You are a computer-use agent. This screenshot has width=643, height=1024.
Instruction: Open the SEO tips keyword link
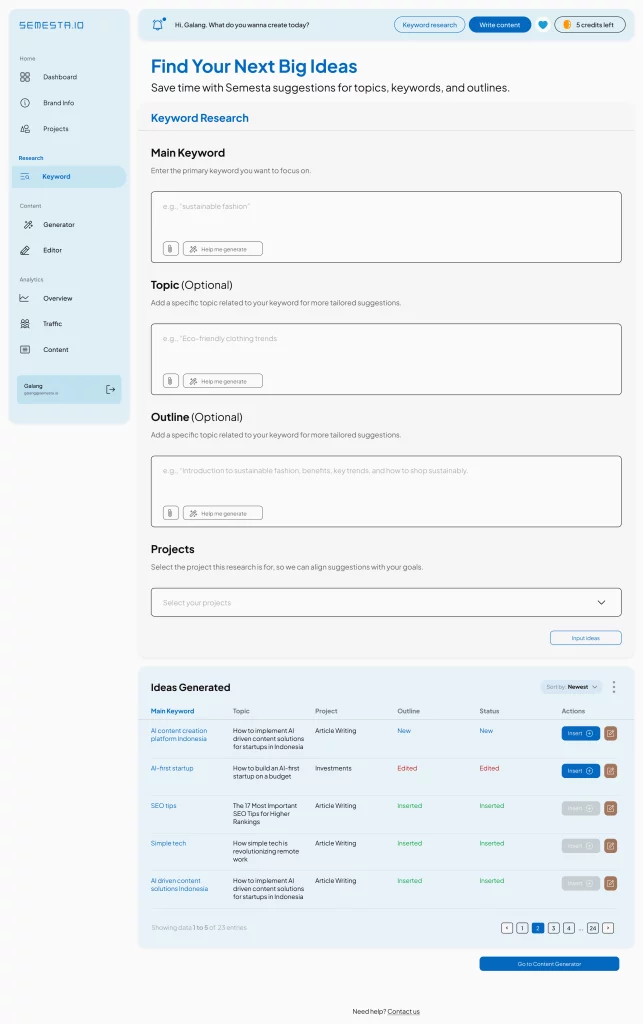pos(164,806)
